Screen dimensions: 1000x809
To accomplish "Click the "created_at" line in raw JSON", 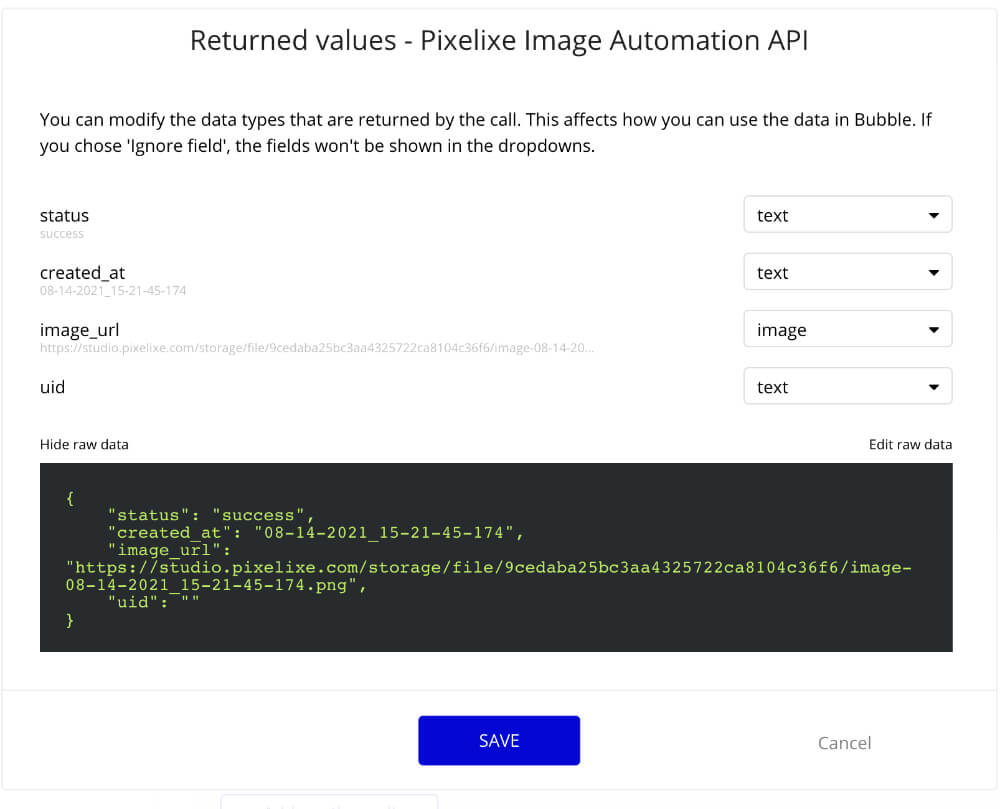I will coord(314,532).
